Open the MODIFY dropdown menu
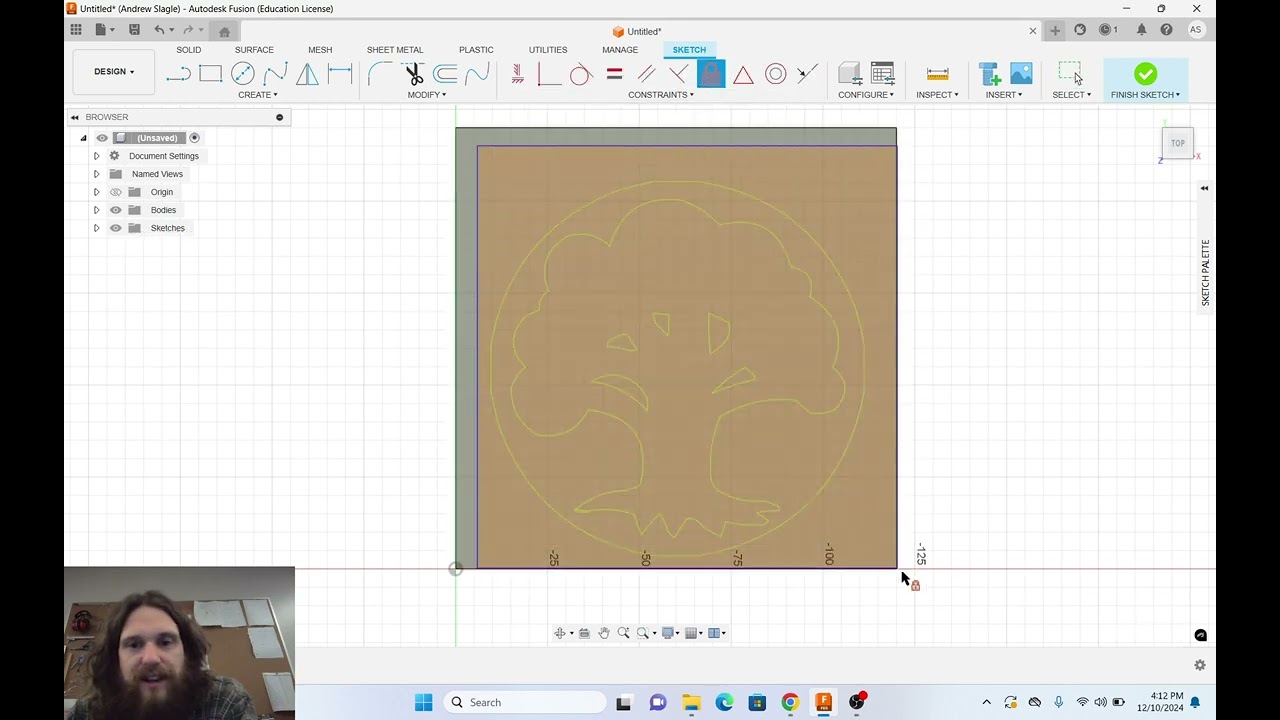The width and height of the screenshot is (1280, 720). (427, 95)
